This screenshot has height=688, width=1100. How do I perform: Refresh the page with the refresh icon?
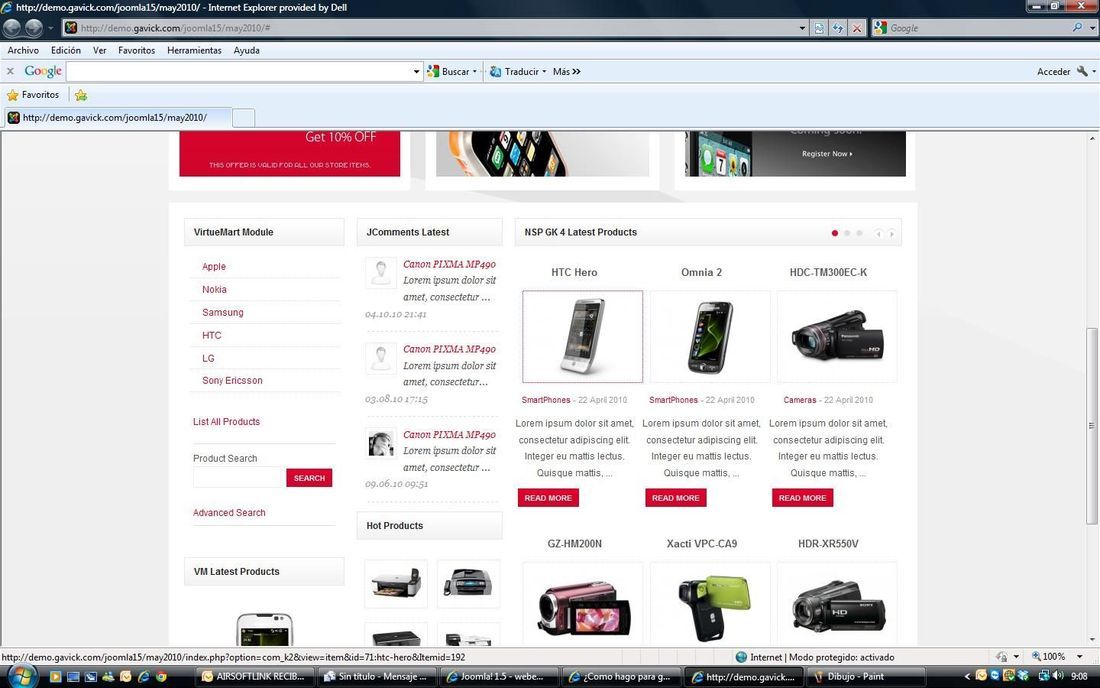click(x=838, y=28)
